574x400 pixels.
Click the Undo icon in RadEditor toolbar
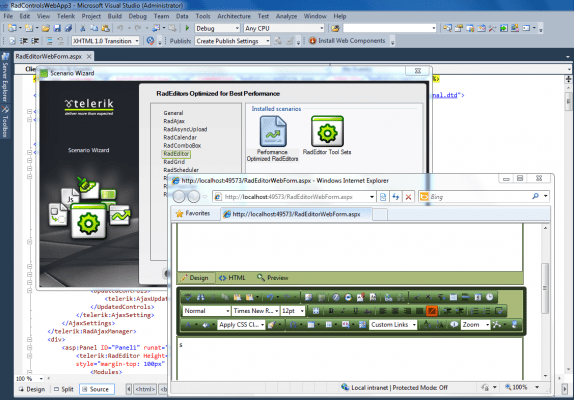pyautogui.click(x=270, y=297)
